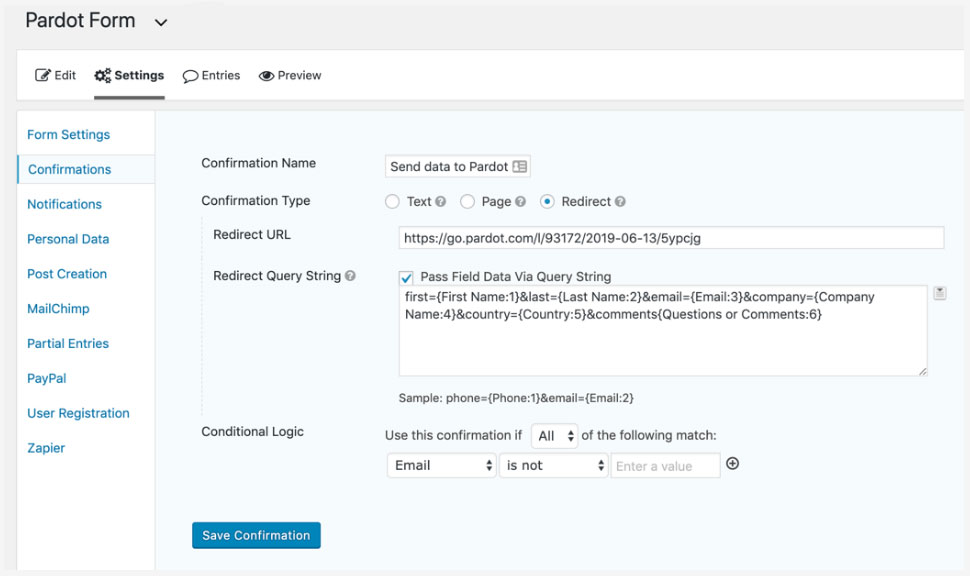Click the gears icon on Settings tab
The image size is (970, 576).
tap(103, 75)
